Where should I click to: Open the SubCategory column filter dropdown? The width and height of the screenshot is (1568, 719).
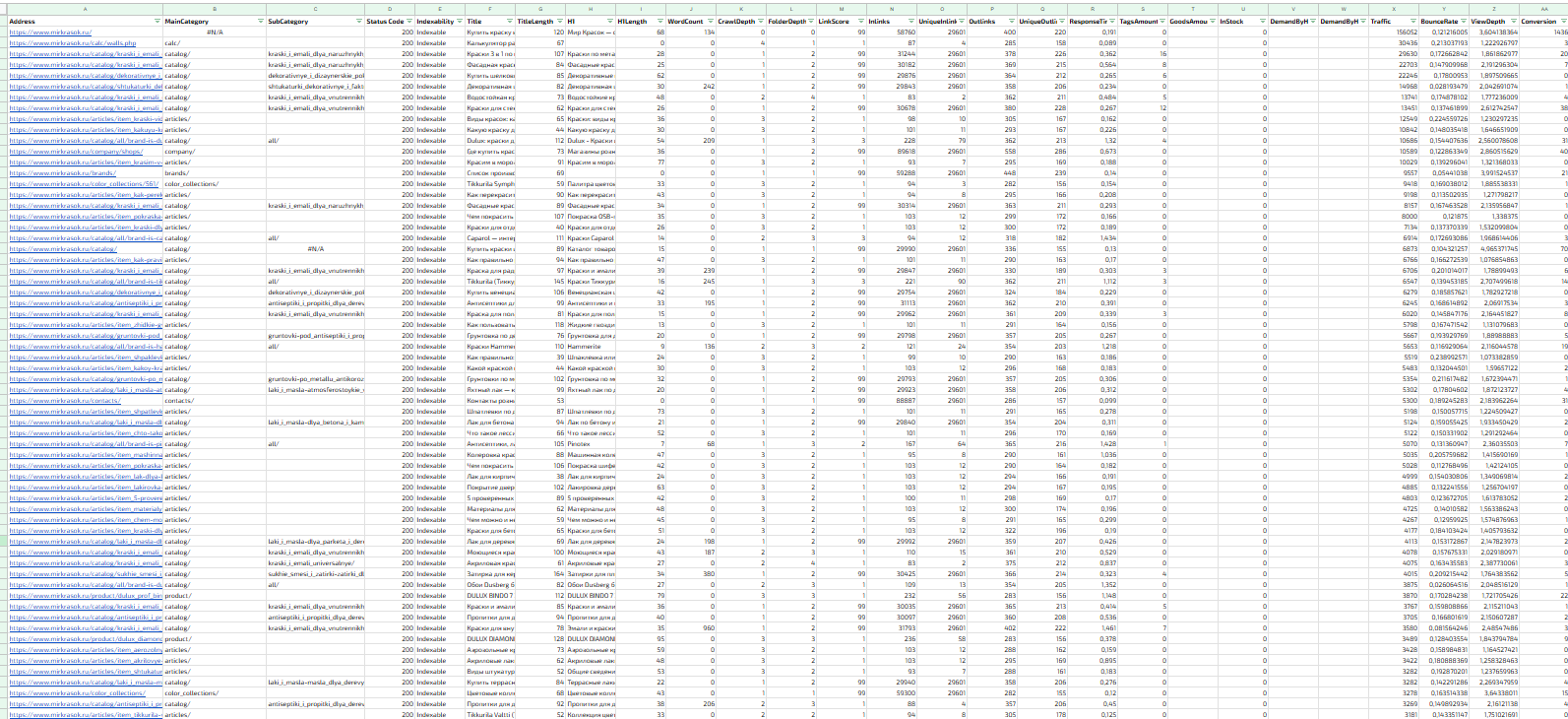coord(359,21)
